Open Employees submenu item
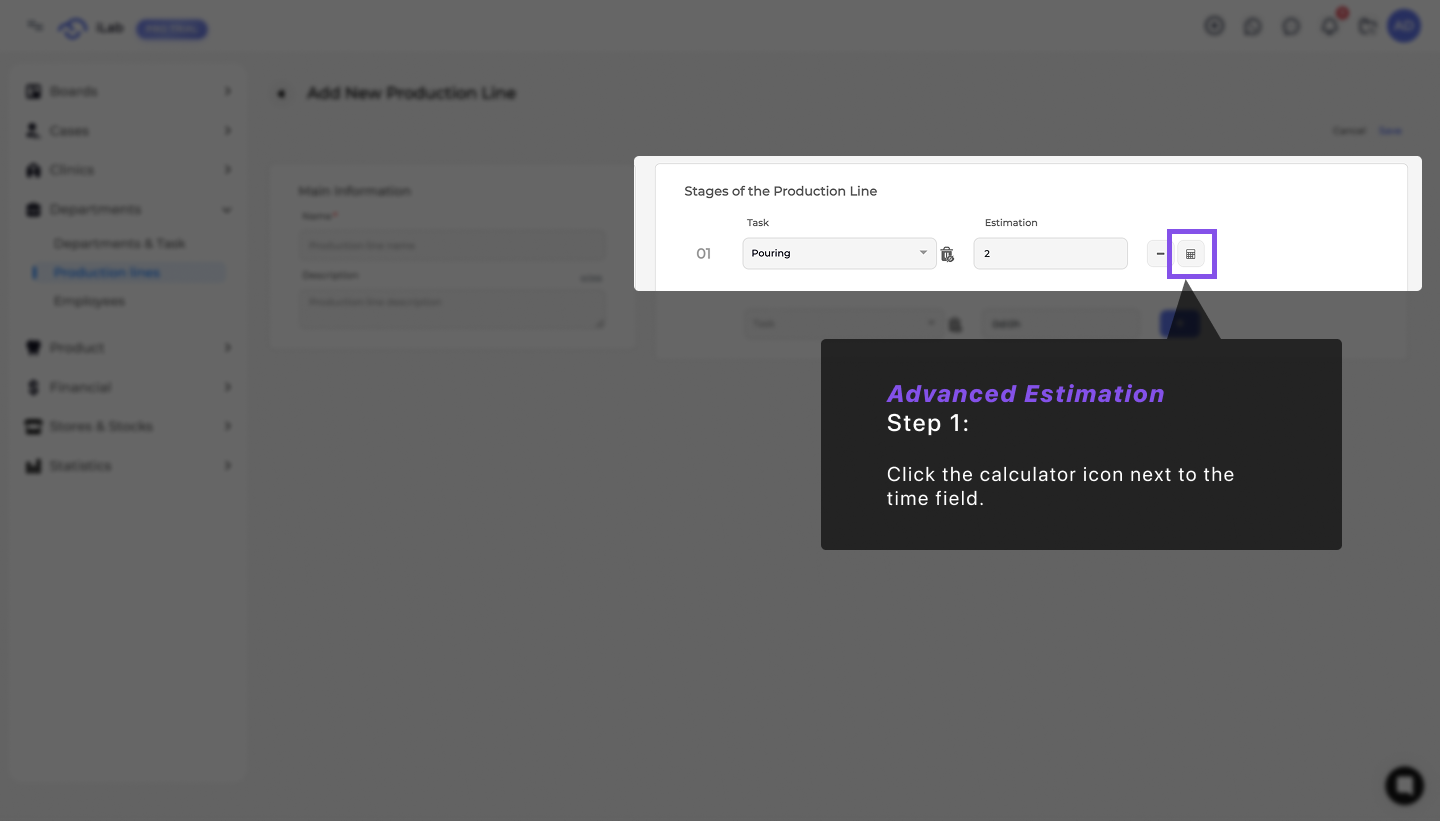 [89, 301]
